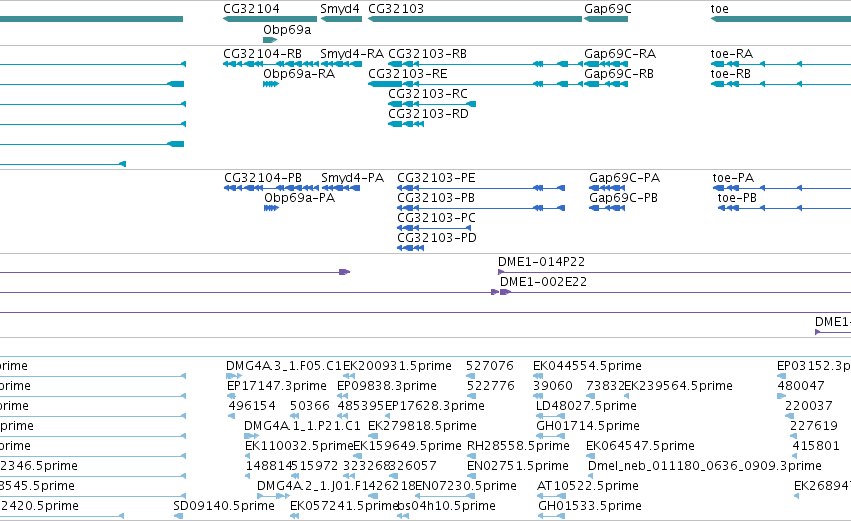Select protein label Smyd4-PA

point(352,178)
